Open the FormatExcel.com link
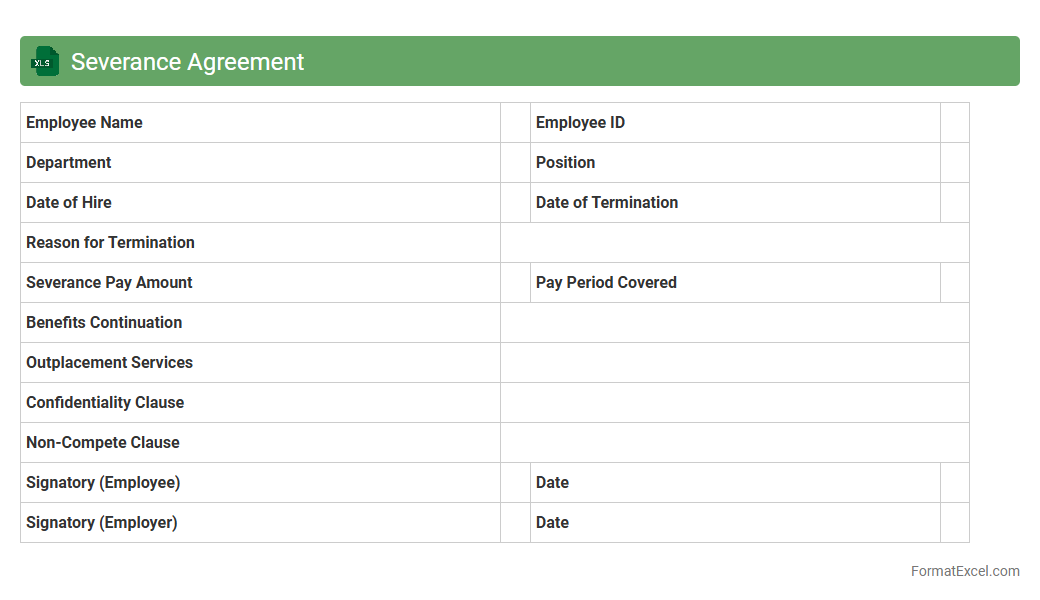1040x600 pixels. 964,571
